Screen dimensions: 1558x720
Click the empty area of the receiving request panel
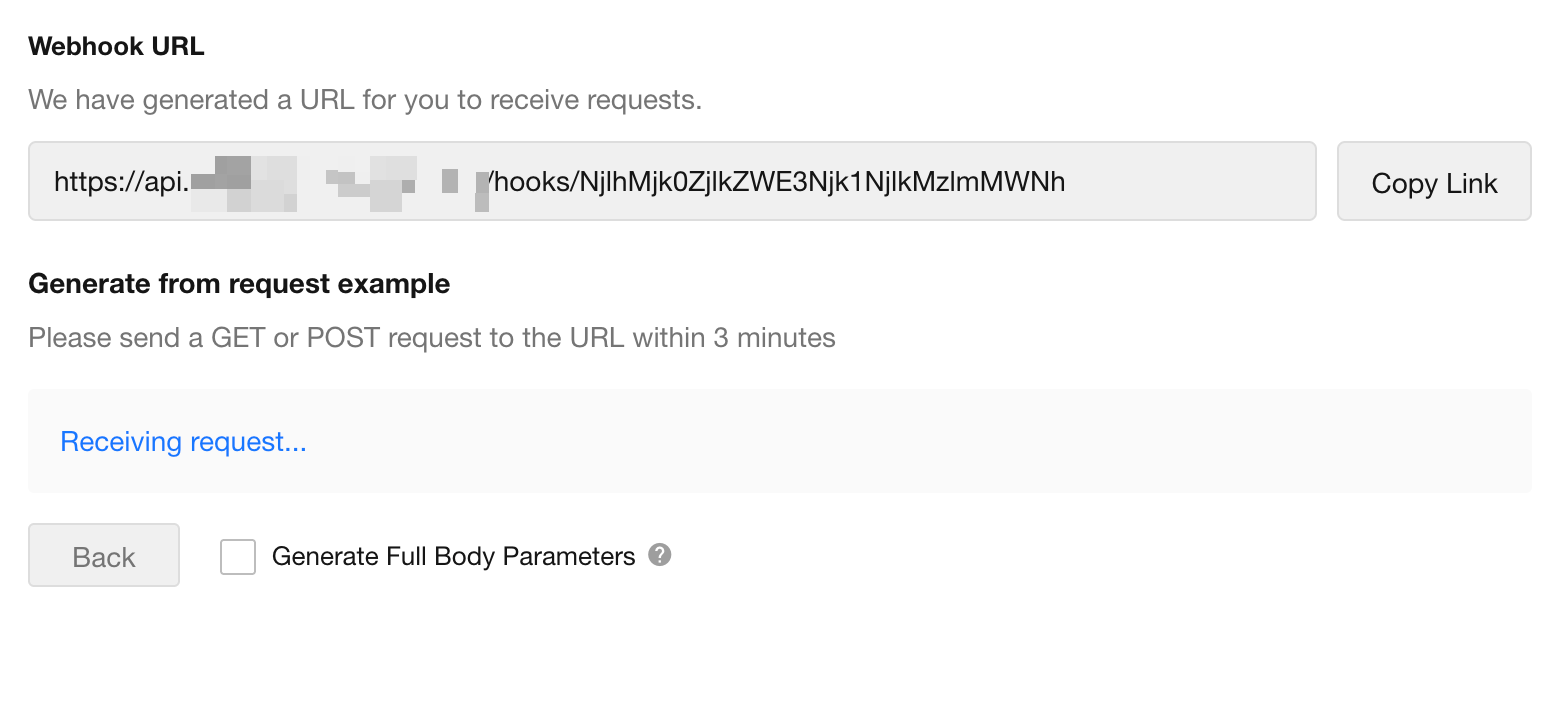(x=900, y=442)
